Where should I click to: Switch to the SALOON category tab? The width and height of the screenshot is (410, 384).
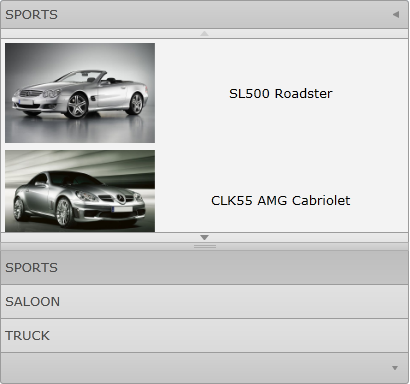pos(204,302)
